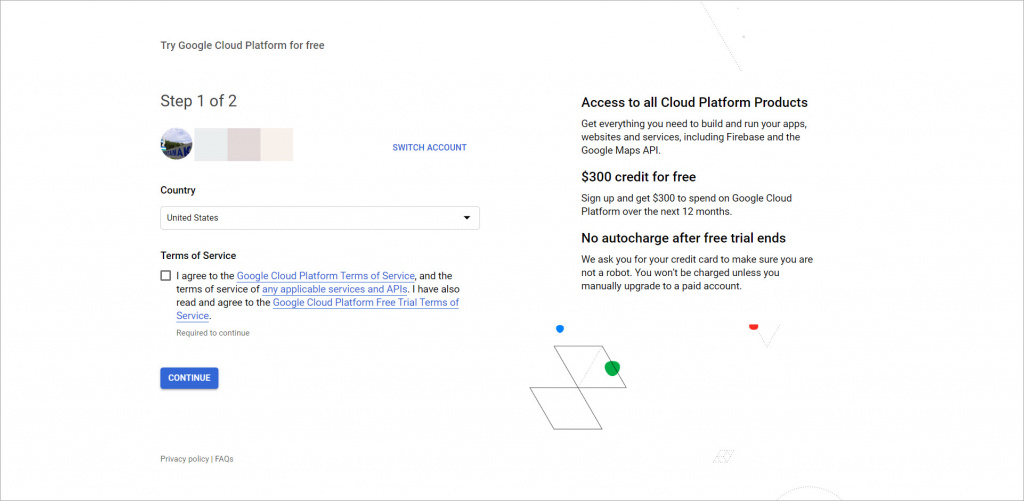
Task: Click the SWITCH ACCOUNT link
Action: point(429,148)
